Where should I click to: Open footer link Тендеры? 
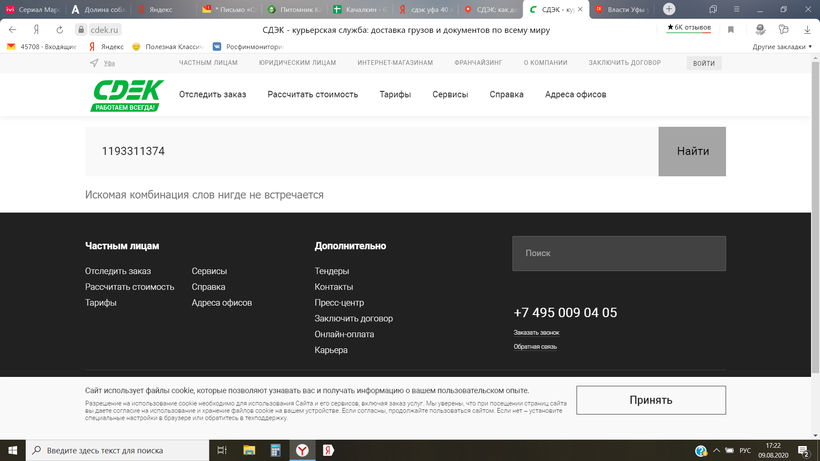(332, 271)
